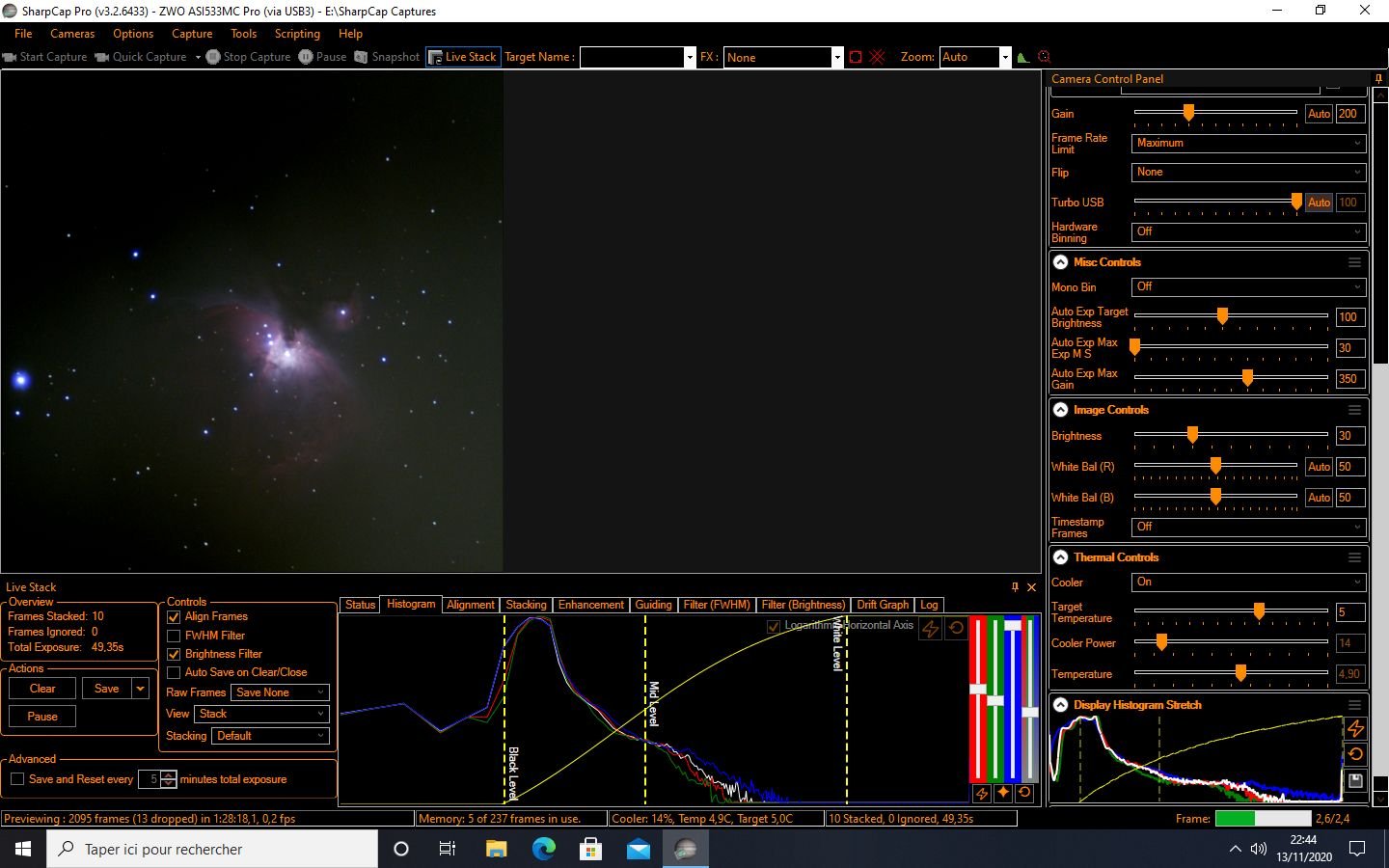Click the Live Stack toolbar button
This screenshot has height=868, width=1389.
click(463, 57)
